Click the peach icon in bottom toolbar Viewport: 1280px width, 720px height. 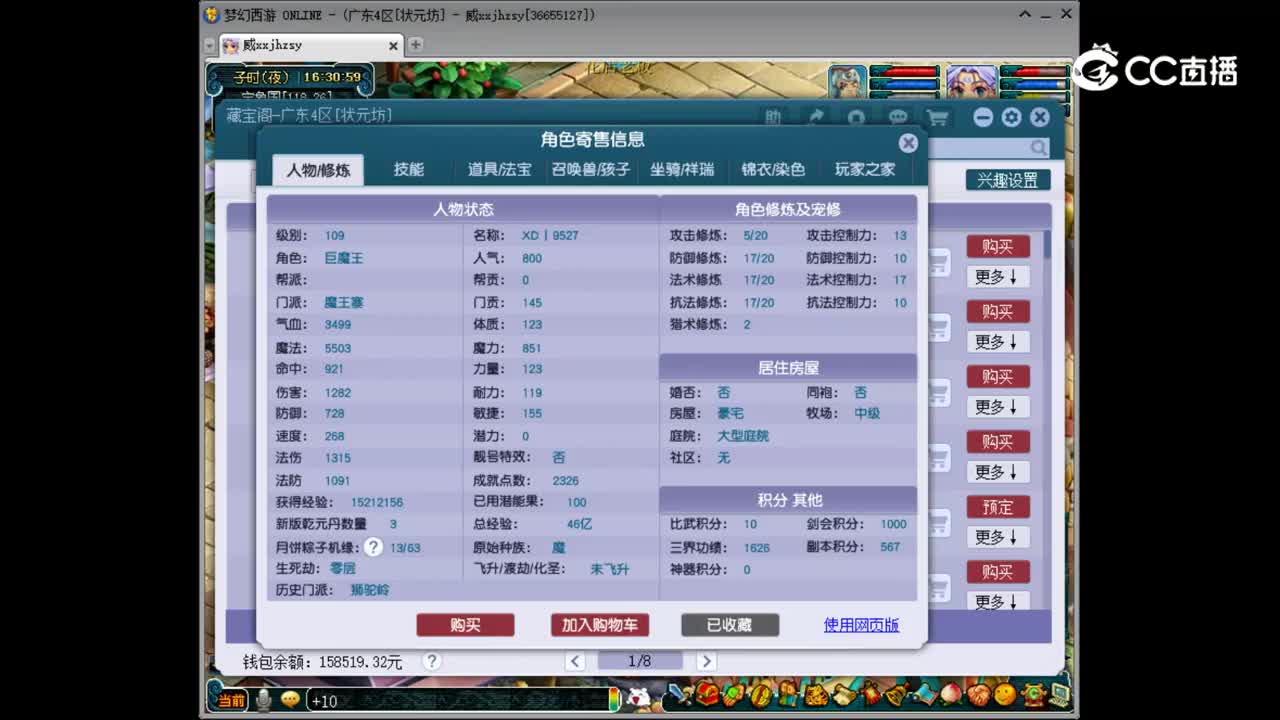pyautogui.click(x=951, y=693)
